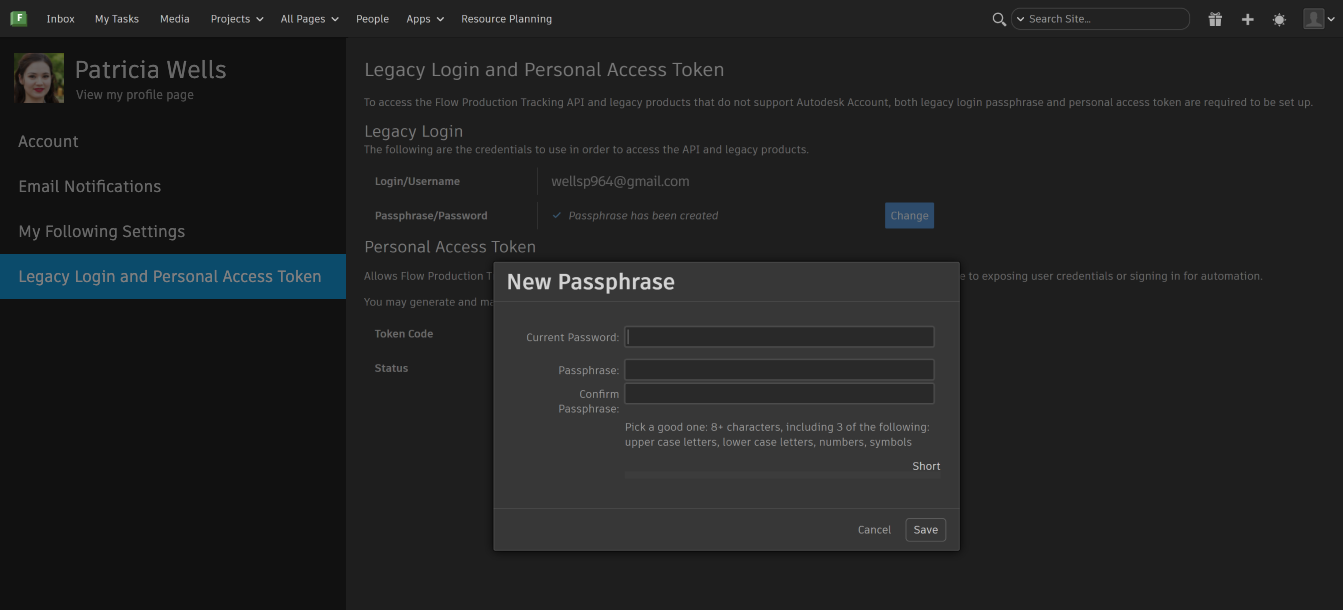Open the Media page
Screen dimensions: 1343x610
175,19
